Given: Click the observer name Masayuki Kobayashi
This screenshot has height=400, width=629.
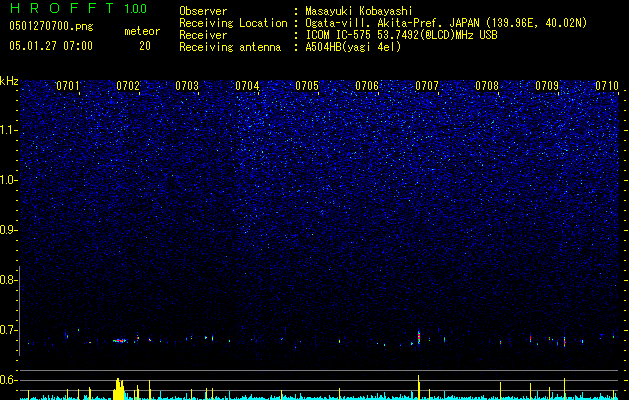Looking at the screenshot, I should click(359, 11).
